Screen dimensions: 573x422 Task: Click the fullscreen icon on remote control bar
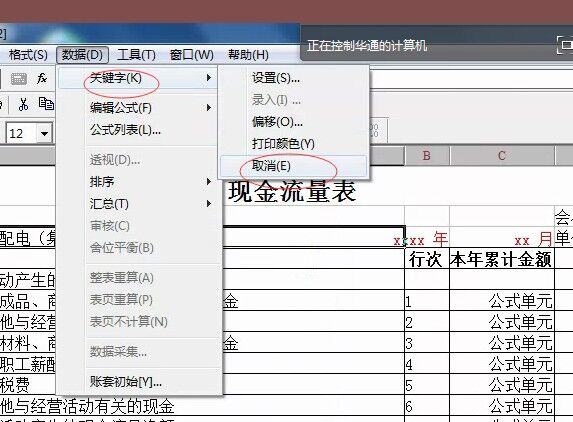coord(565,45)
